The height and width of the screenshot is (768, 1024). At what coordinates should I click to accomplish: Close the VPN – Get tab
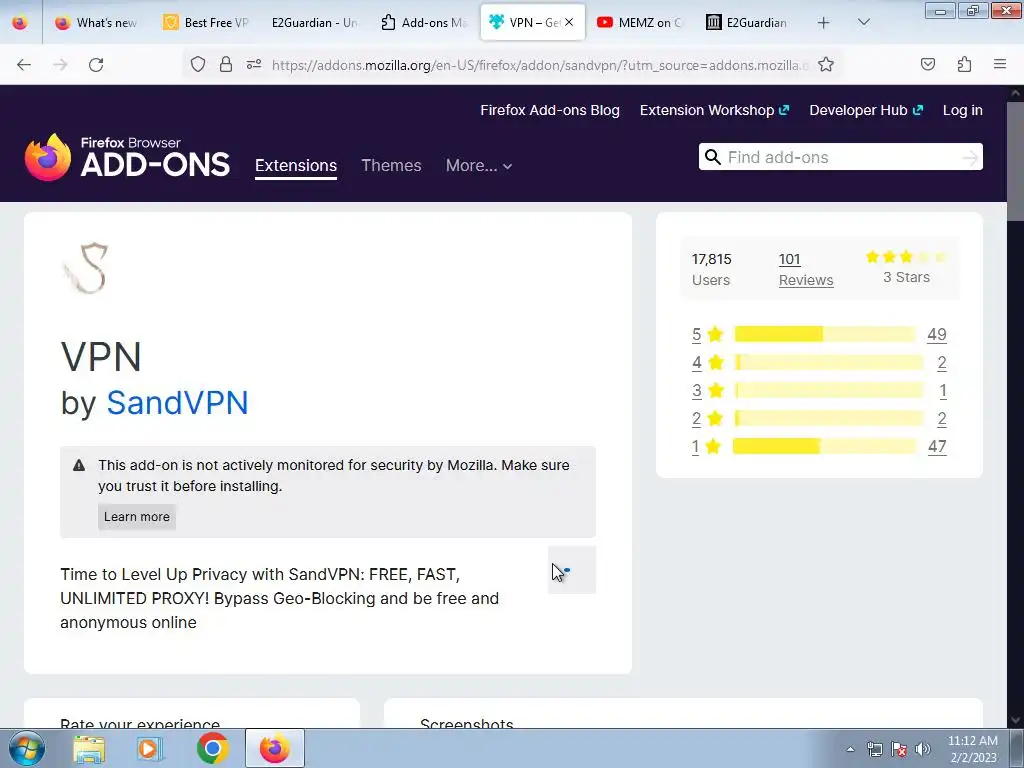[x=569, y=22]
